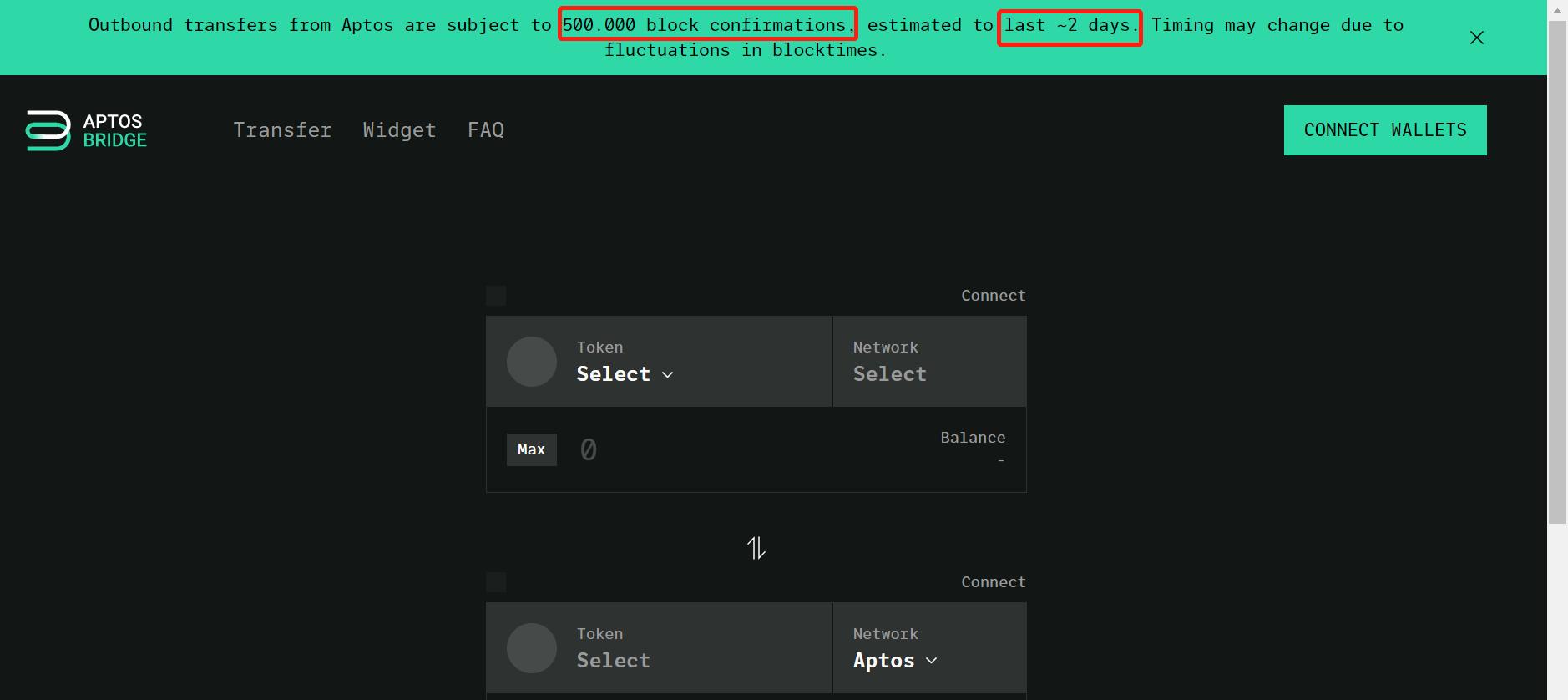Click chevron beside the source token Select
Screen dimensions: 1568x700
pyautogui.click(x=668, y=375)
